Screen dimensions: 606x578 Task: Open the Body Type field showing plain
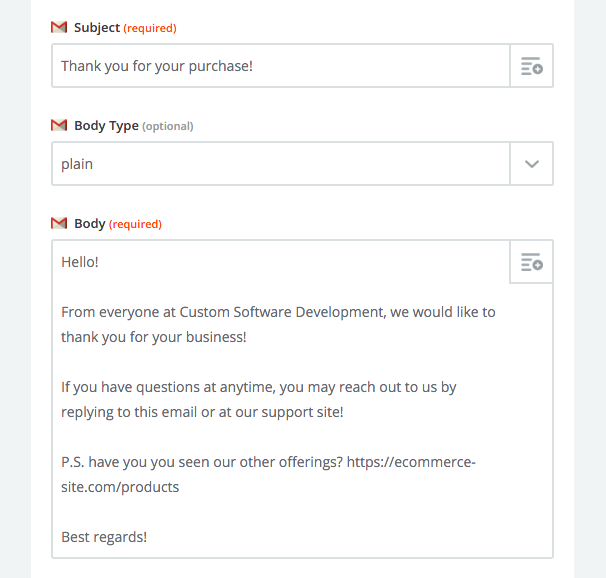[281, 164]
